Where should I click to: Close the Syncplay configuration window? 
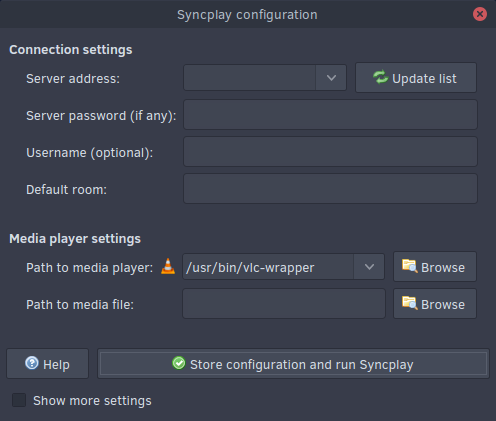pyautogui.click(x=480, y=14)
